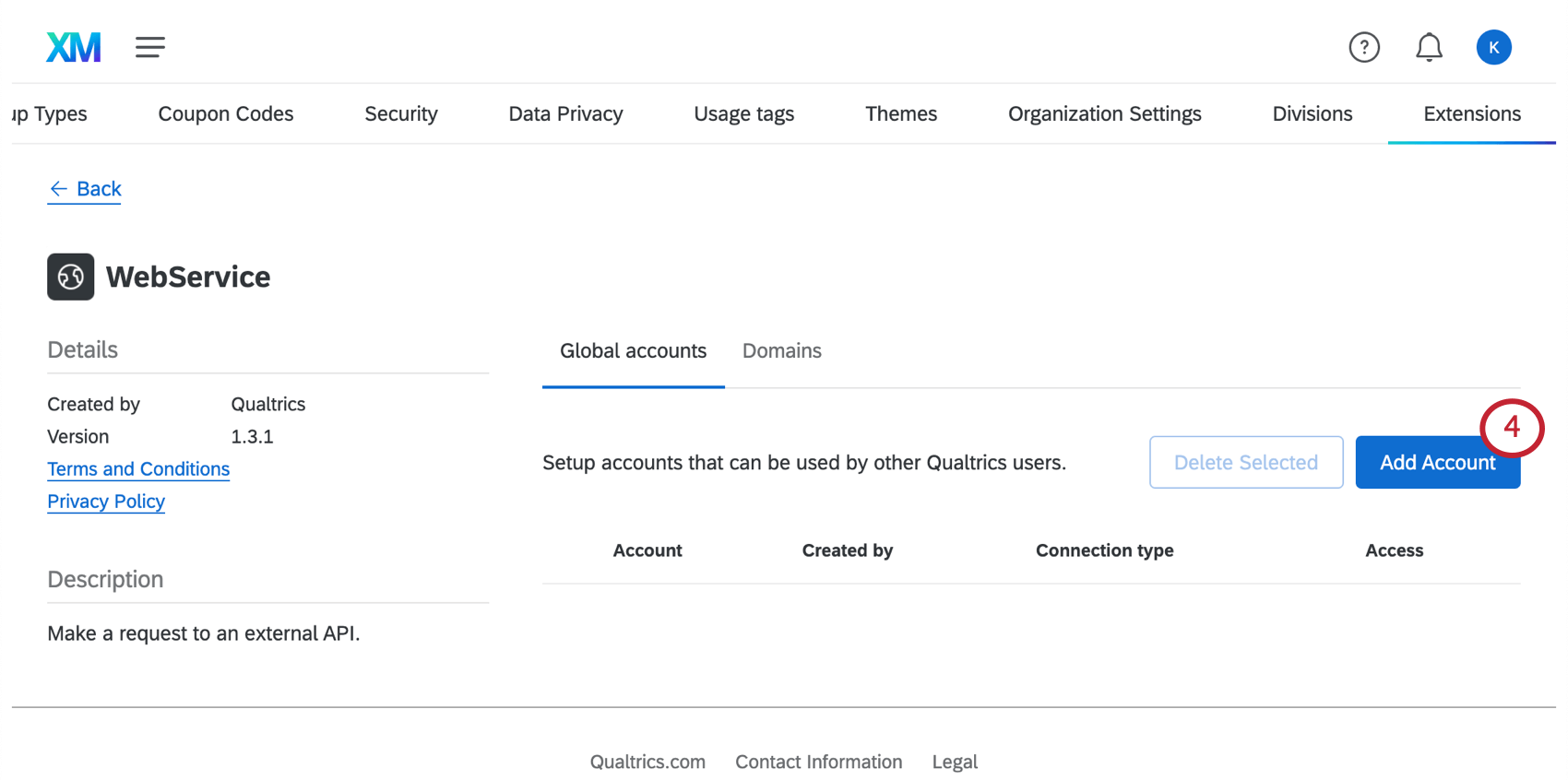
Task: Open the Terms and Conditions link
Action: click(138, 469)
